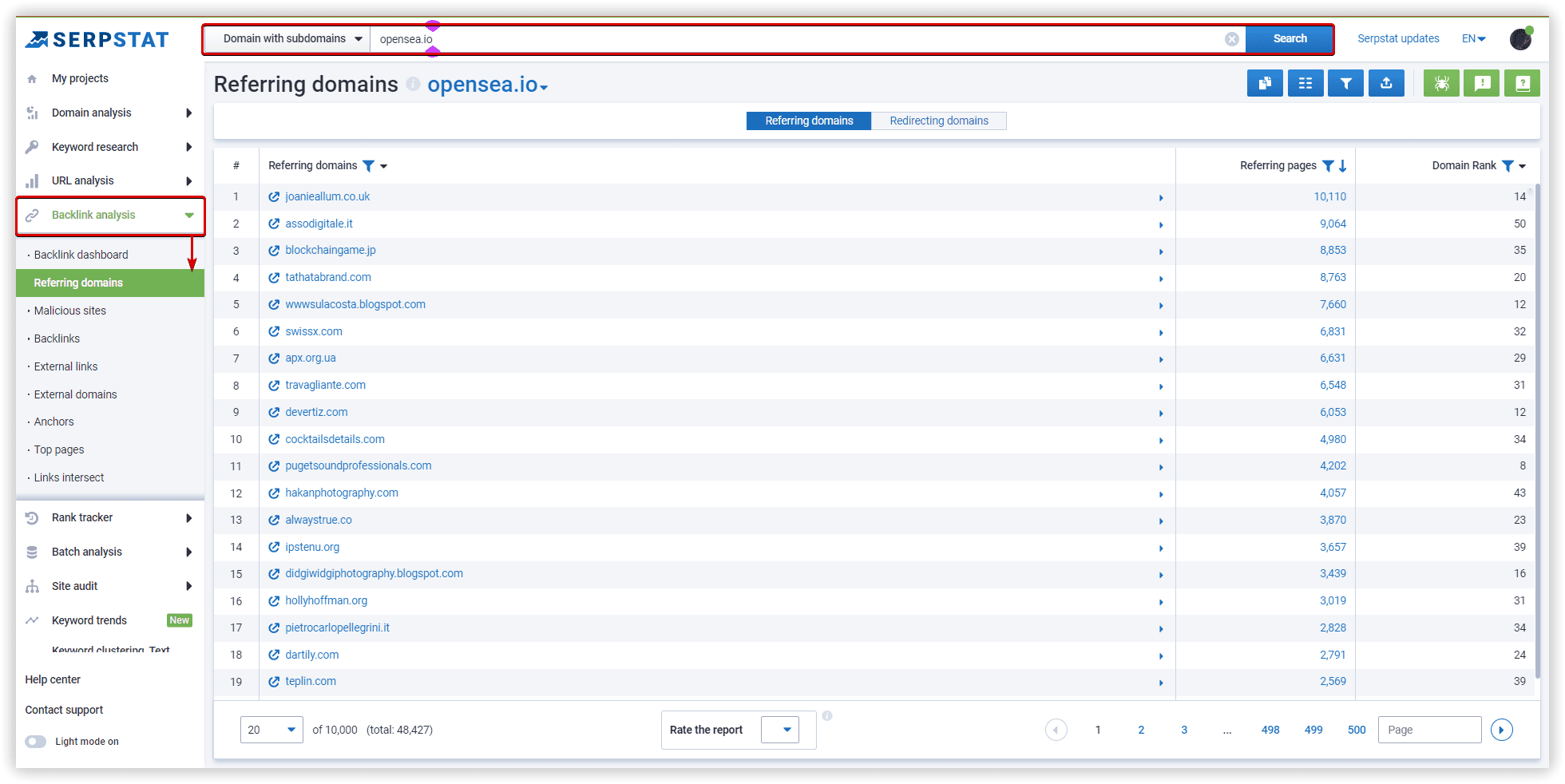Open Top pages in sidebar
Image resolution: width=1565 pixels, height=784 pixels.
[59, 449]
